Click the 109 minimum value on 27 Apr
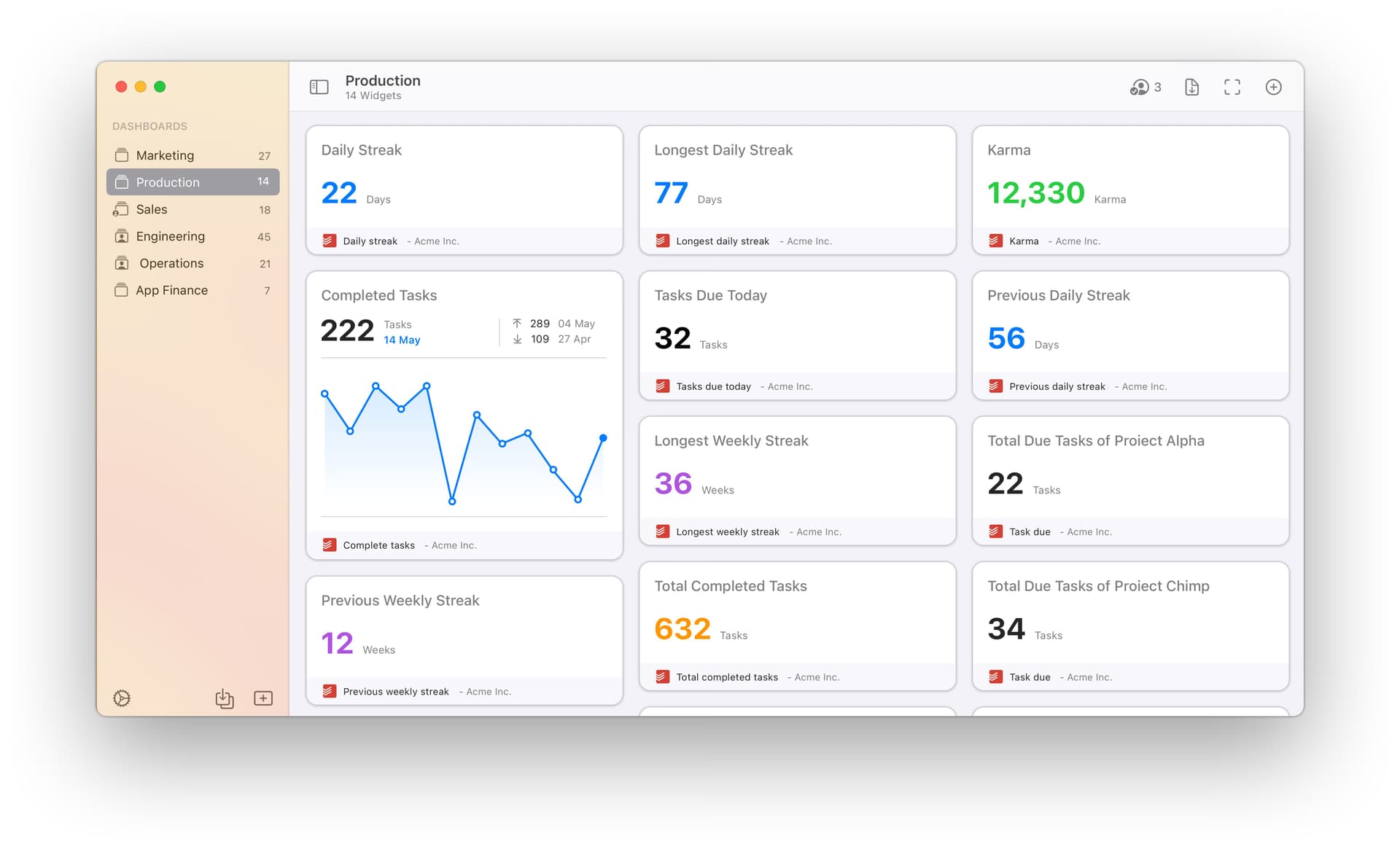The width and height of the screenshot is (1400, 847). [x=540, y=339]
